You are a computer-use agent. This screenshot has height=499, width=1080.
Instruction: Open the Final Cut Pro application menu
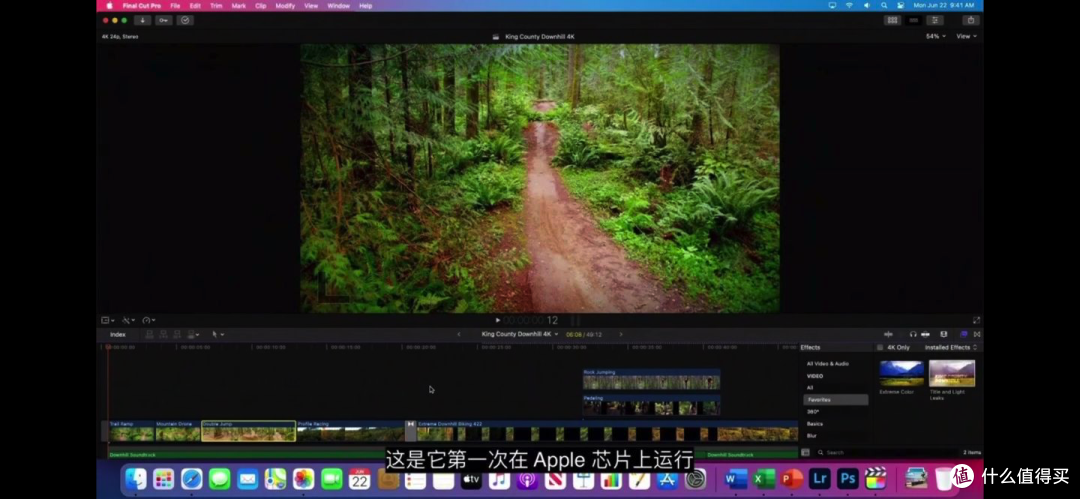click(142, 6)
